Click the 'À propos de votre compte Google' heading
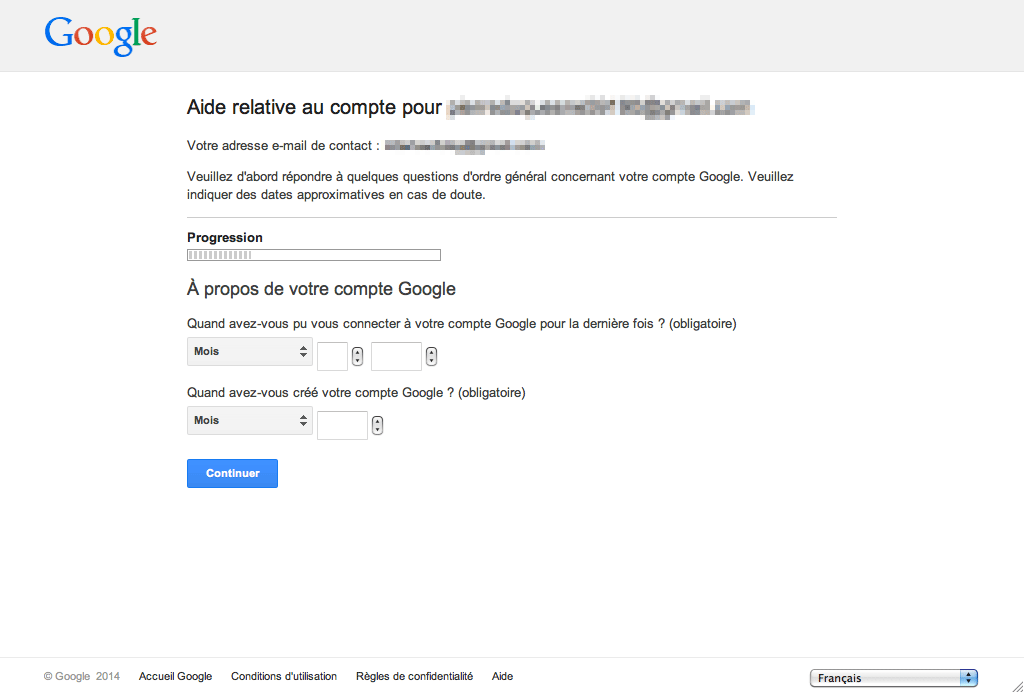Screen dimensions: 1024x693 click(321, 289)
